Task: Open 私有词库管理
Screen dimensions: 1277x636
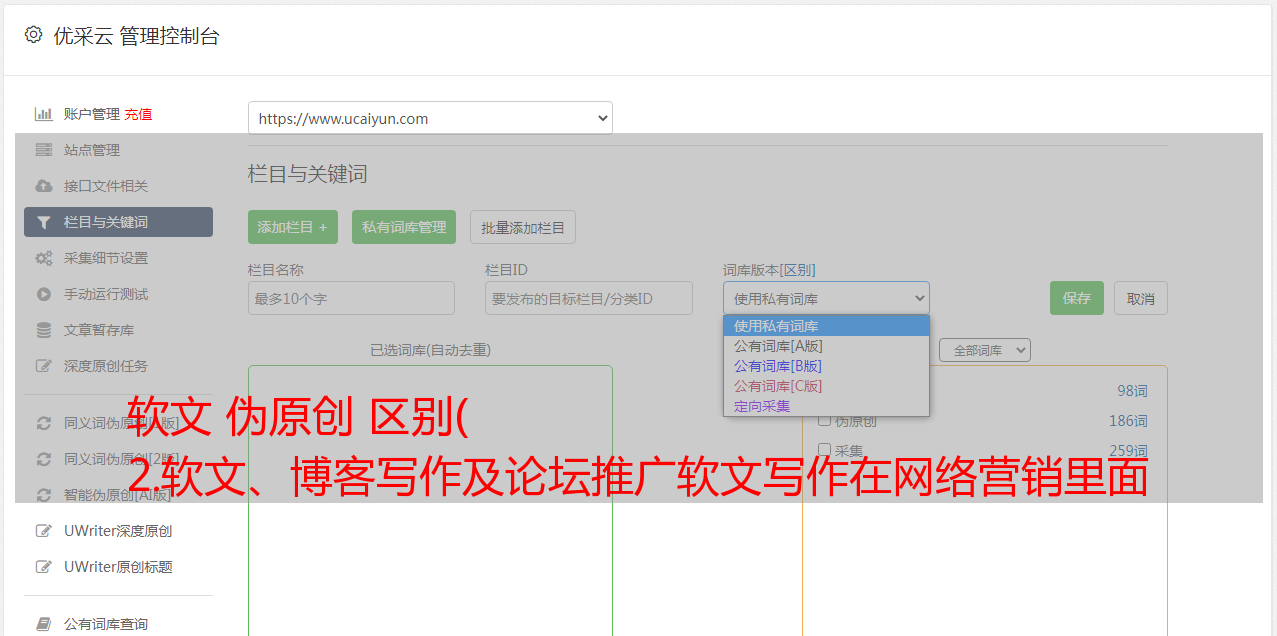Action: click(x=404, y=227)
